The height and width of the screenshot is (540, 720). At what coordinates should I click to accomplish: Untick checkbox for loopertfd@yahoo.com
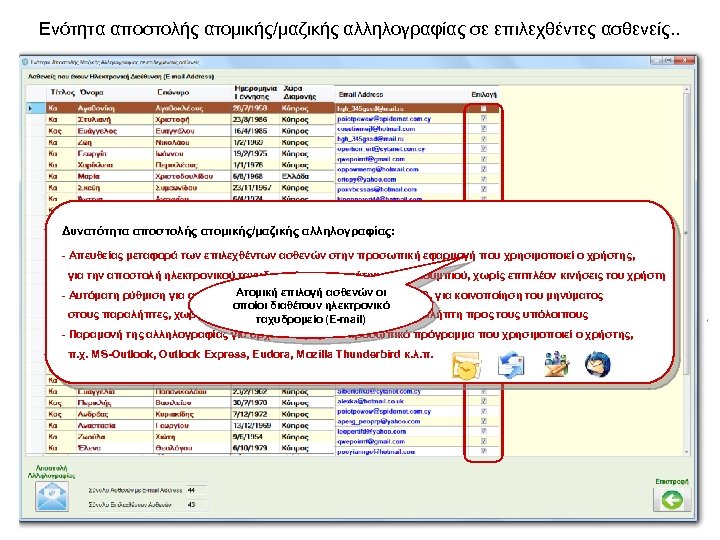(484, 431)
